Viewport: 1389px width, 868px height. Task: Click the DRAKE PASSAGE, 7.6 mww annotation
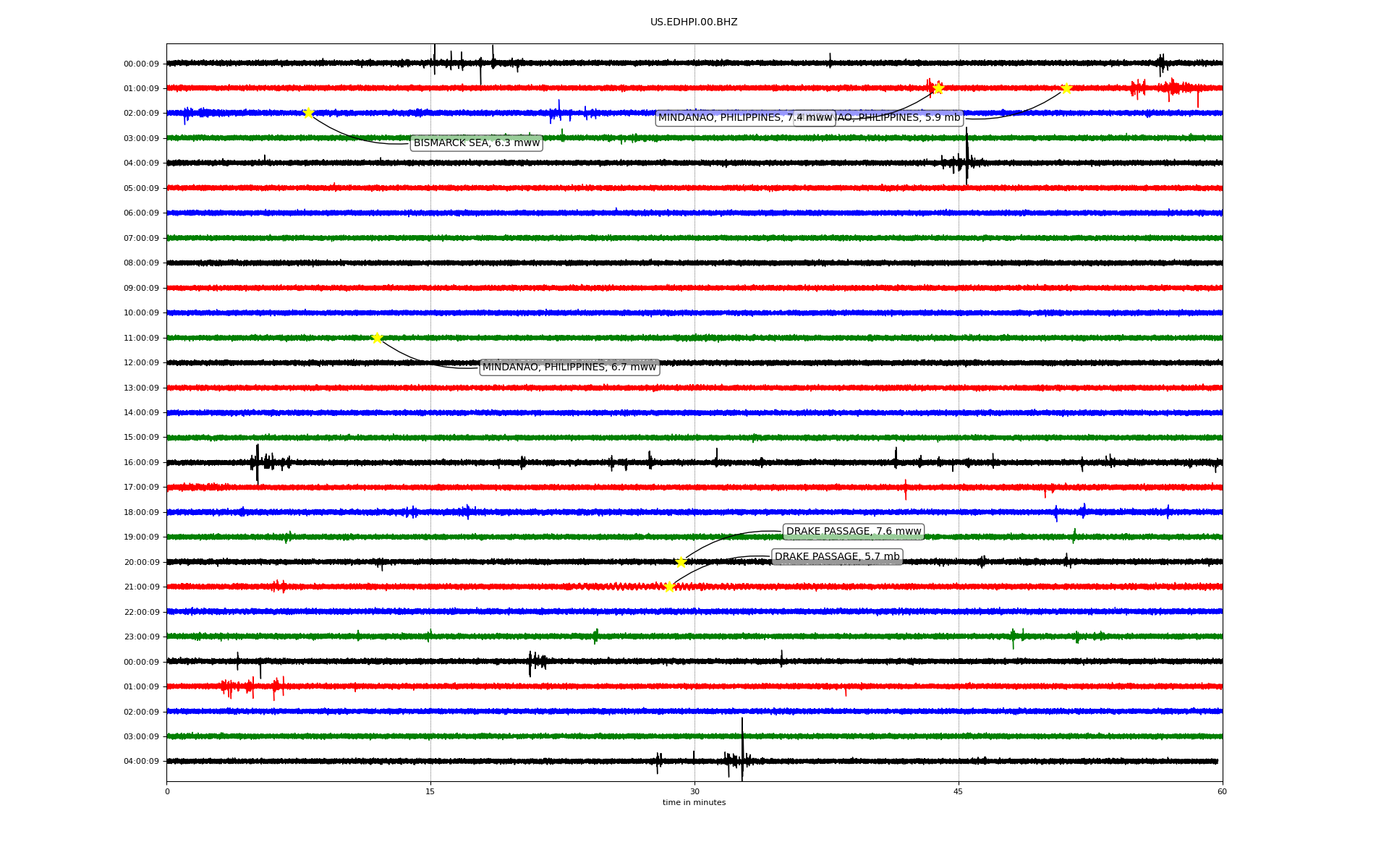point(853,532)
